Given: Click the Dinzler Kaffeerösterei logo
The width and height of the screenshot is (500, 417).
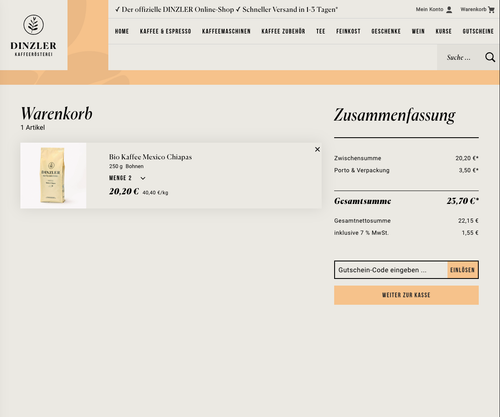Looking at the screenshot, I should 33,35.
